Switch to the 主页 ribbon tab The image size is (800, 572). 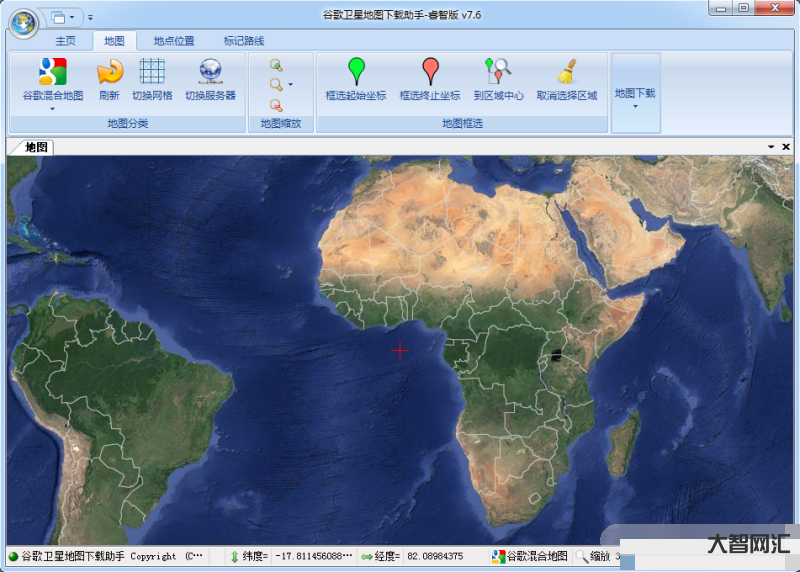pyautogui.click(x=65, y=41)
